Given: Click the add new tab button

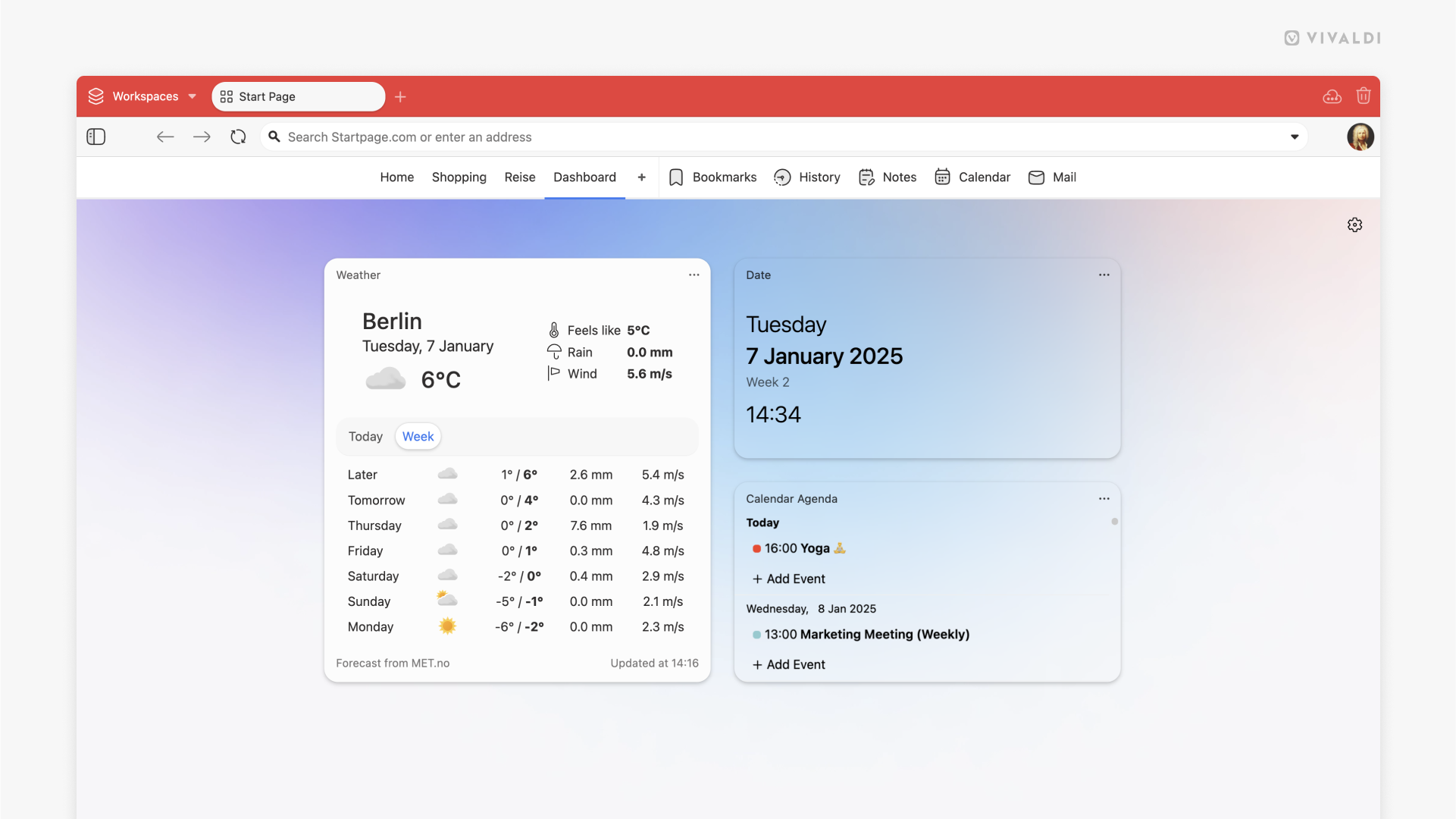Looking at the screenshot, I should pos(399,96).
